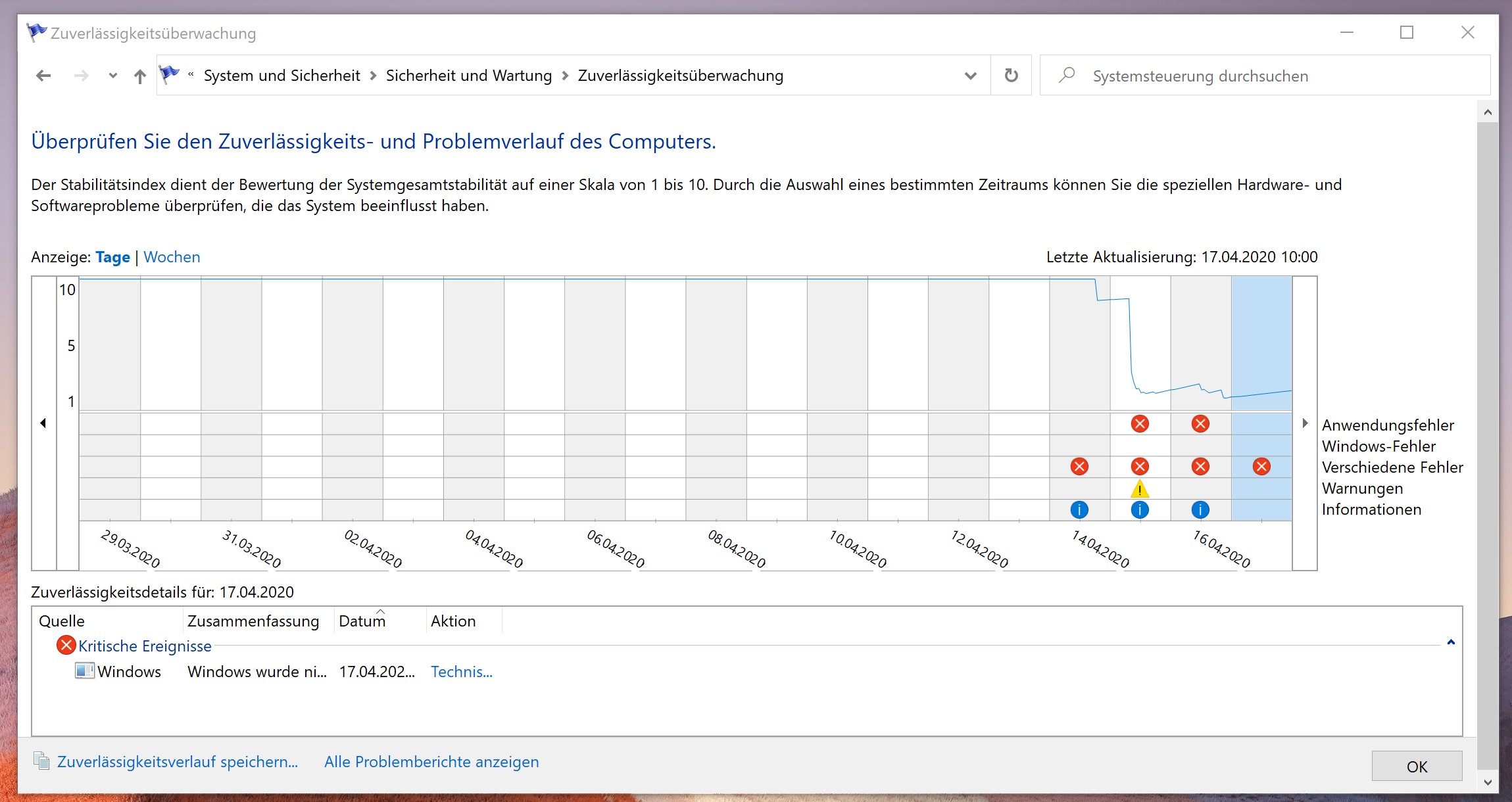
Task: Click the Back navigation arrow
Action: pos(43,76)
